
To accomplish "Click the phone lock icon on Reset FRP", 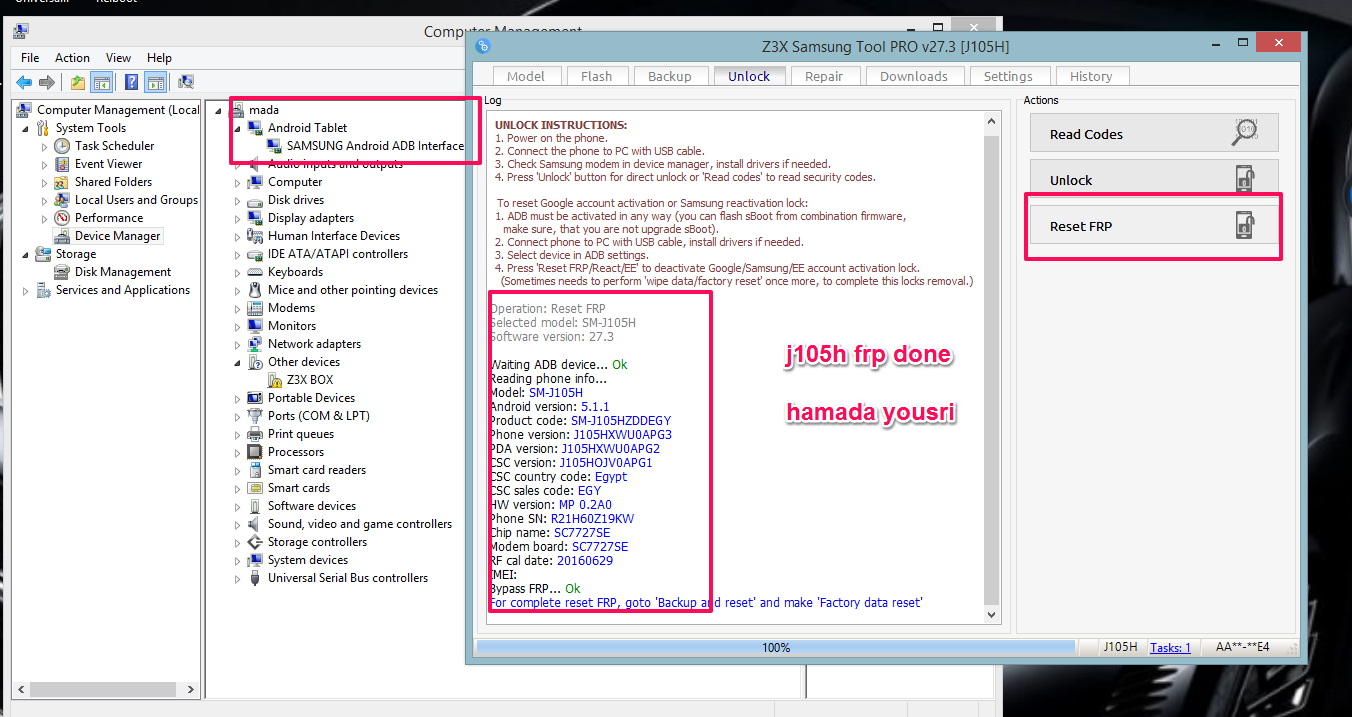I will pos(1245,225).
